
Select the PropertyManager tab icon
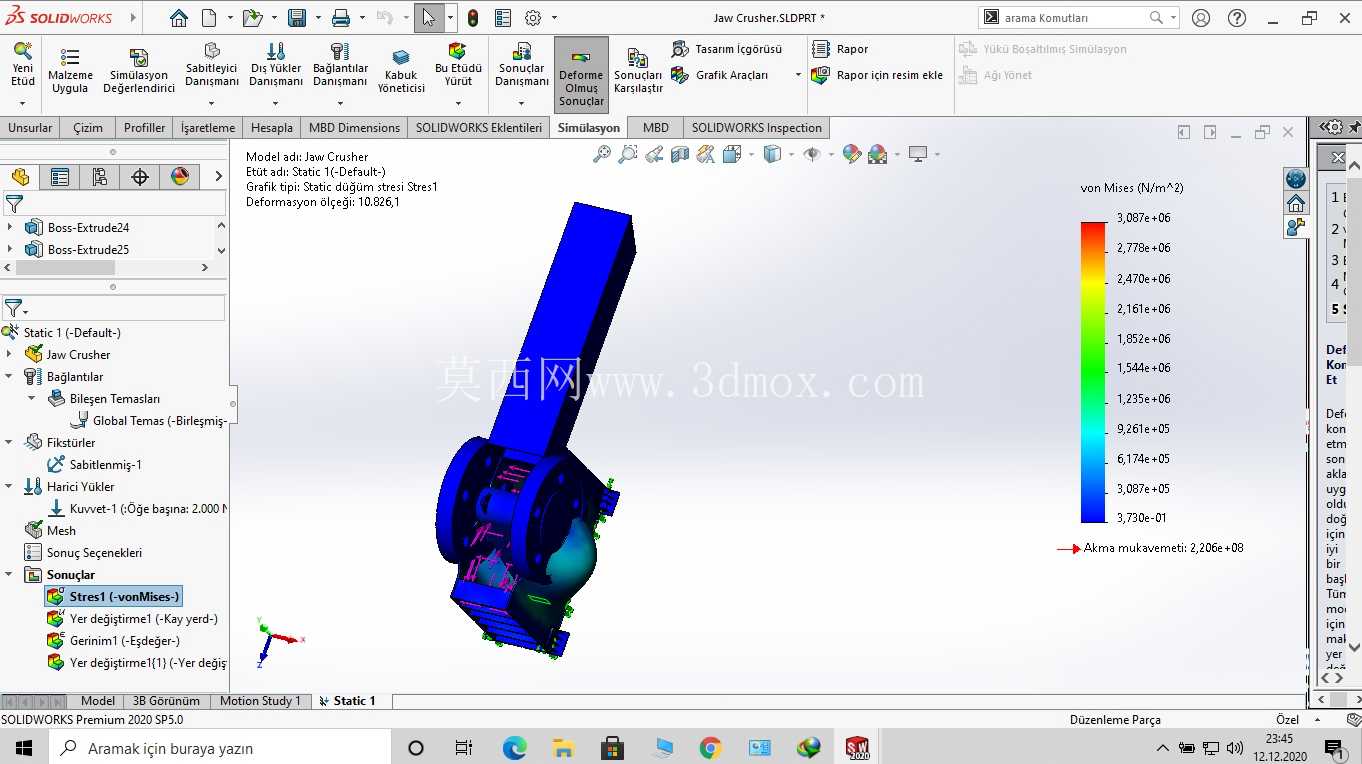click(x=60, y=177)
